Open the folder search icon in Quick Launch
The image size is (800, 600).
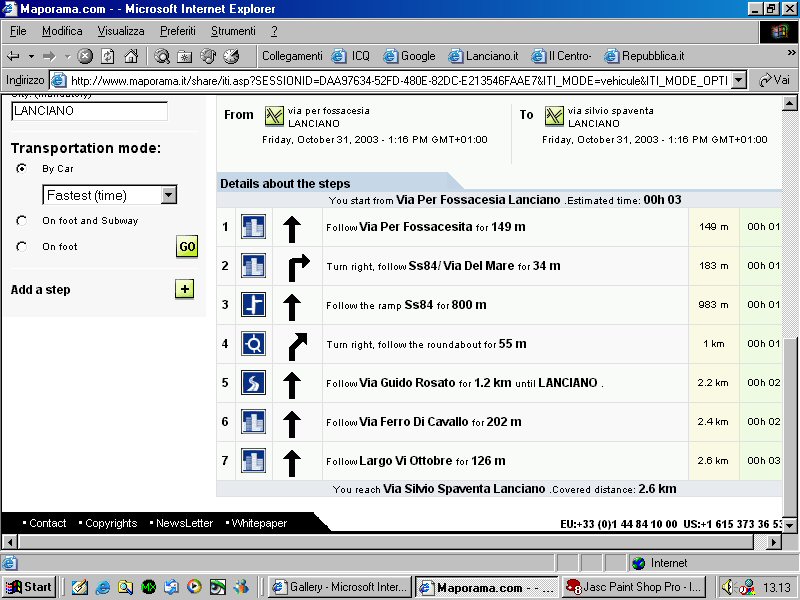126,587
